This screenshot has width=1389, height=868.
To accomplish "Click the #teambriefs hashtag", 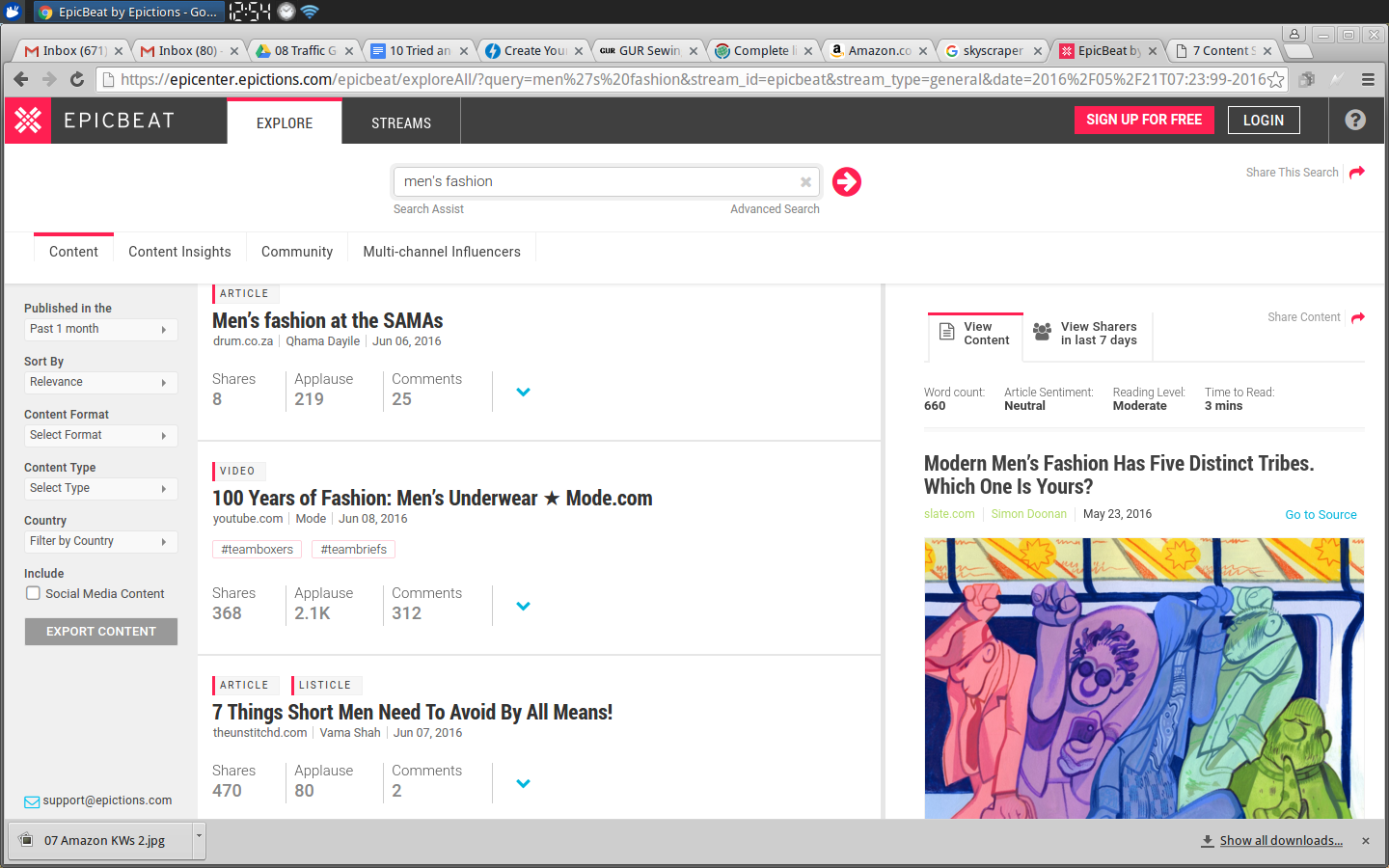I will point(353,549).
